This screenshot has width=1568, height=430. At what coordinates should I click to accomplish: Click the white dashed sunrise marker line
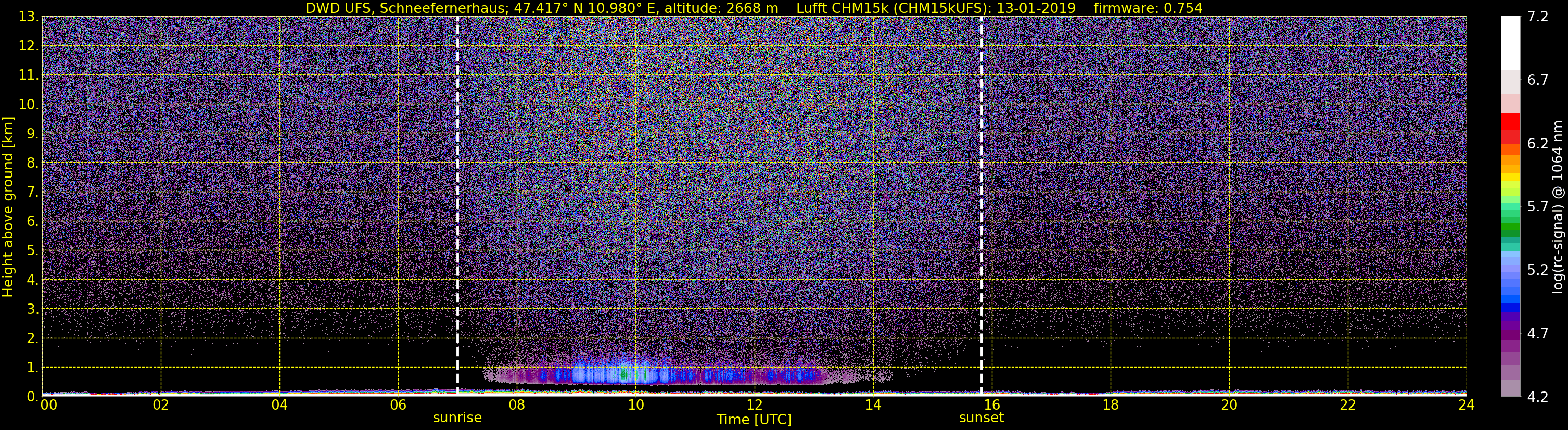point(457,206)
